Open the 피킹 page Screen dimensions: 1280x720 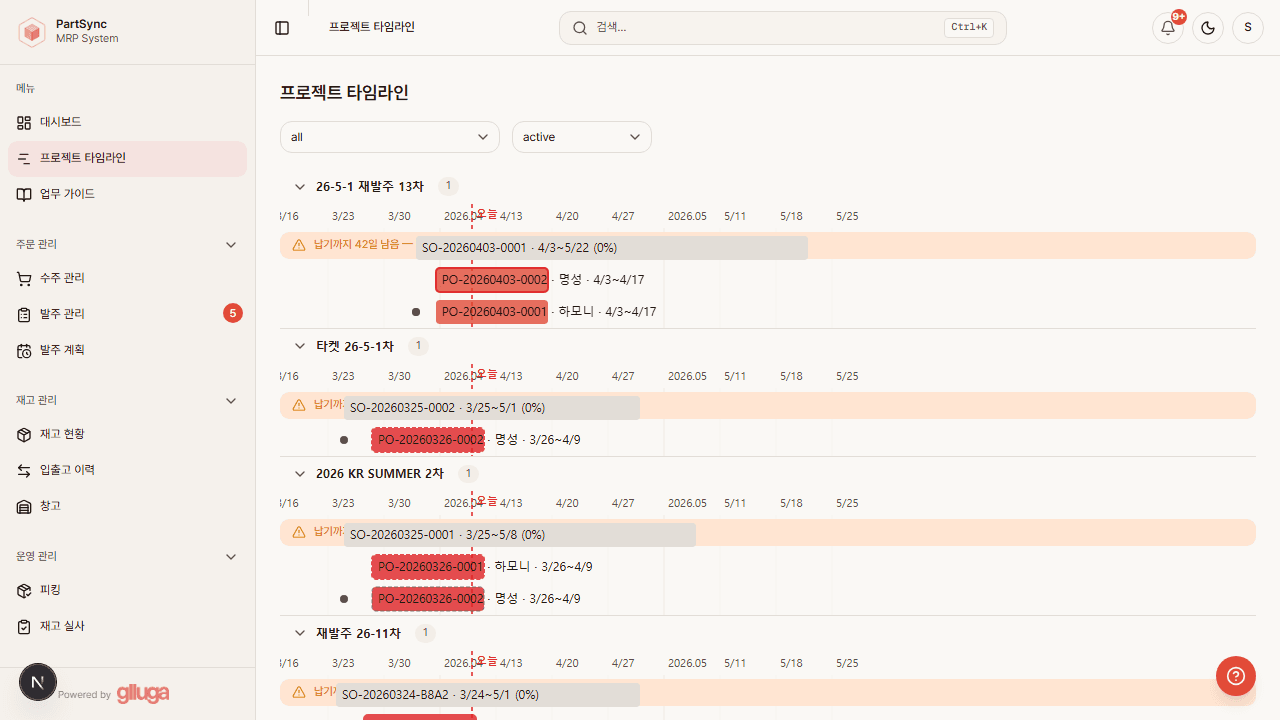[x=49, y=590]
